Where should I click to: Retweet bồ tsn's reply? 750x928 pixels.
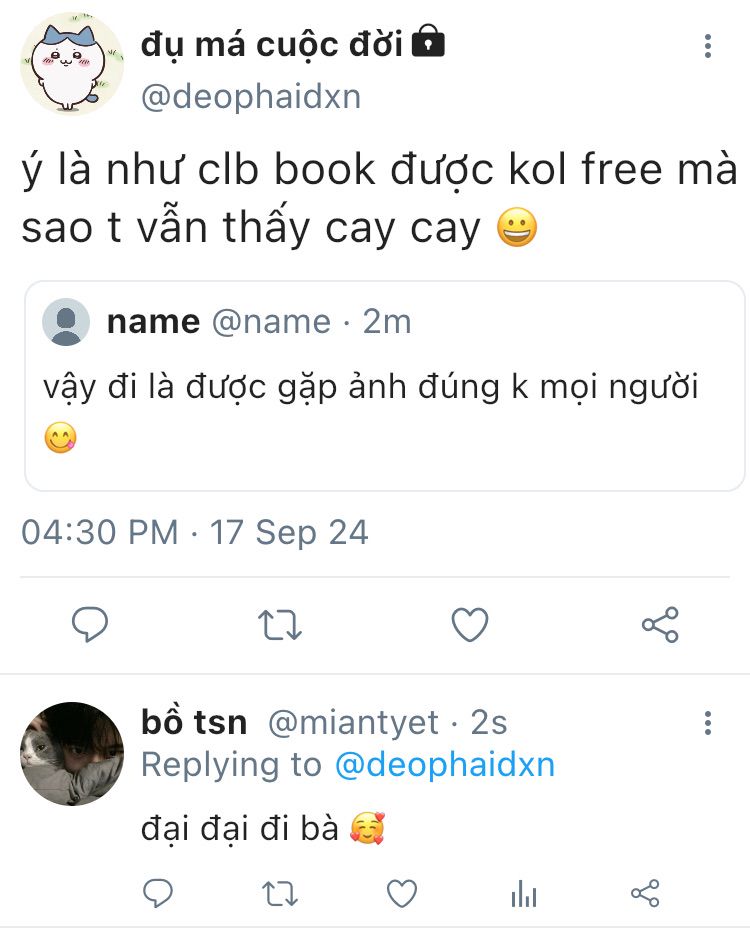tap(280, 894)
